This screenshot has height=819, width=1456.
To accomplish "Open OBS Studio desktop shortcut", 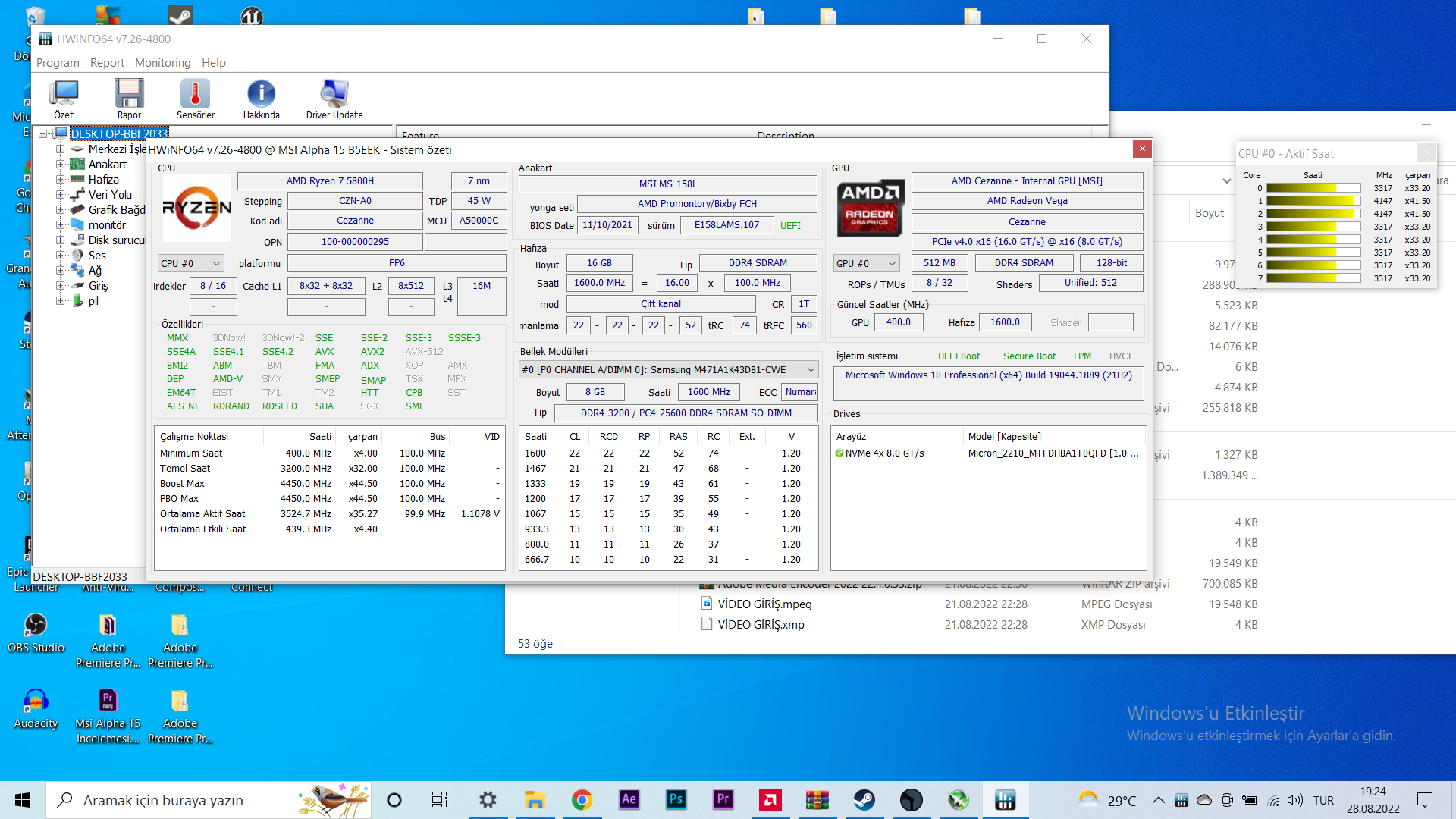I will pyautogui.click(x=36, y=632).
